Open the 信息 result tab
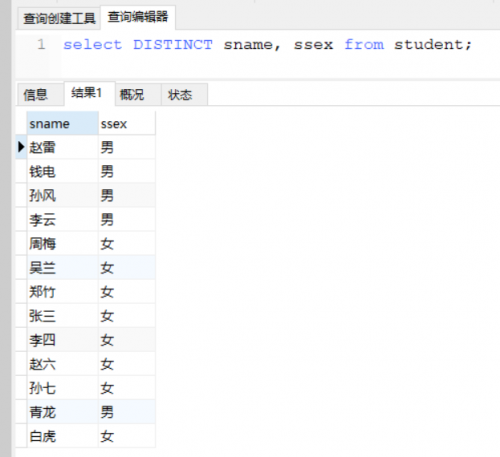The width and height of the screenshot is (500, 457). click(40, 95)
